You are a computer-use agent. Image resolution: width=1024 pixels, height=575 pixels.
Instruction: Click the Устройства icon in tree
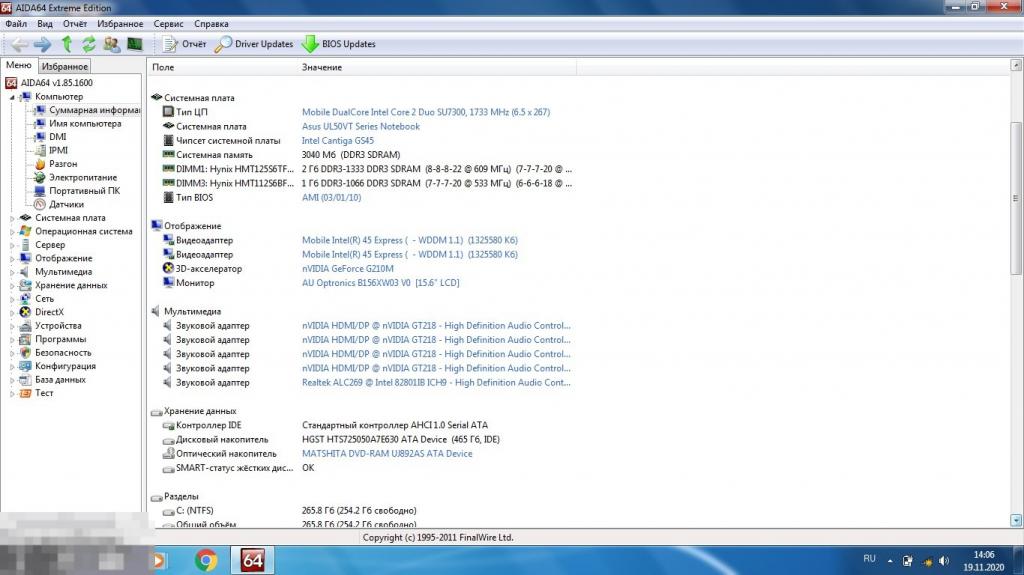25,325
